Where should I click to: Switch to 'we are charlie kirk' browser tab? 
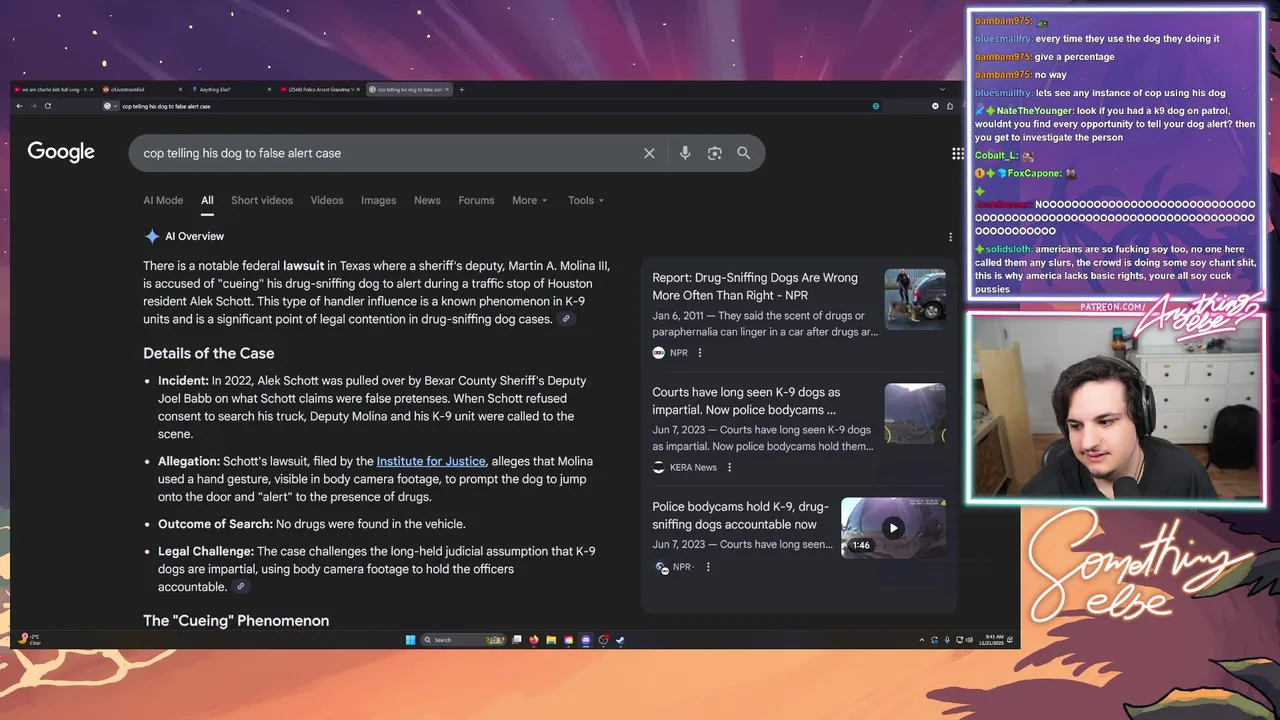[52, 90]
